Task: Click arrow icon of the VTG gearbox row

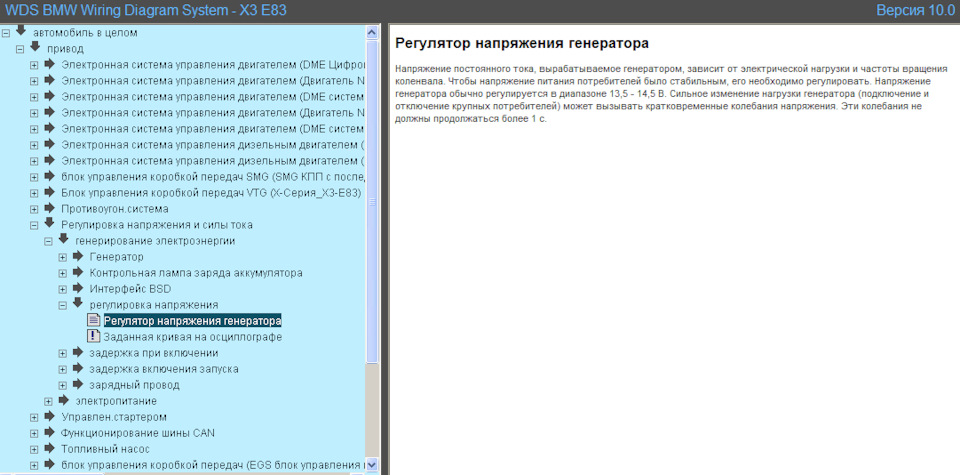Action: point(50,192)
